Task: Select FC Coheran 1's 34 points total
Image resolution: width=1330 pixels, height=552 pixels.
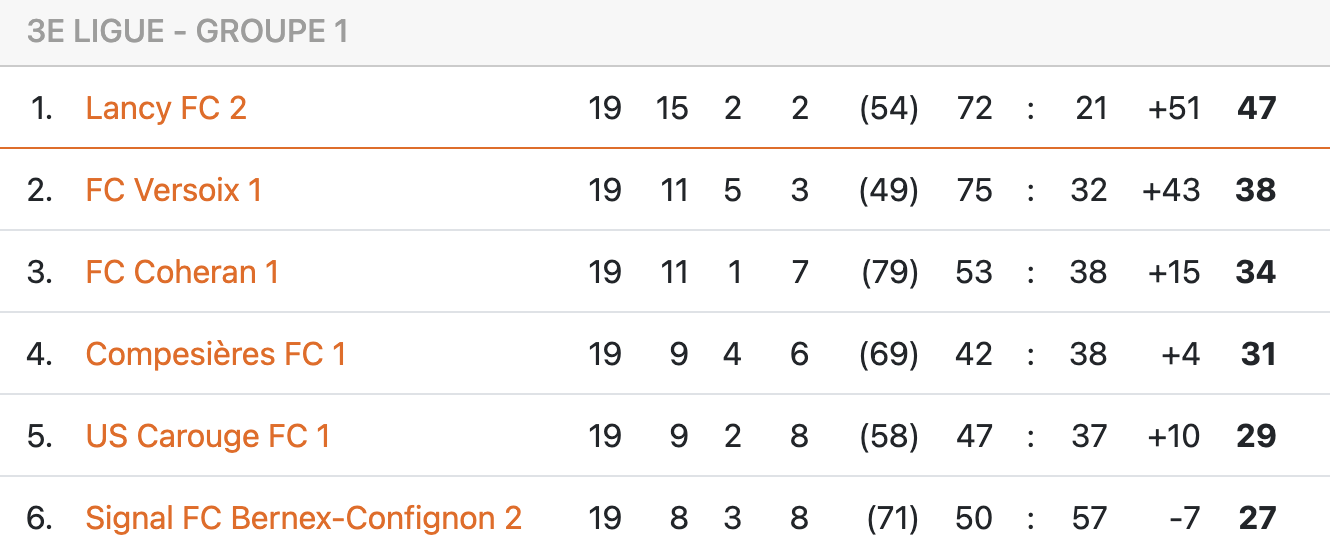Action: point(1257,272)
